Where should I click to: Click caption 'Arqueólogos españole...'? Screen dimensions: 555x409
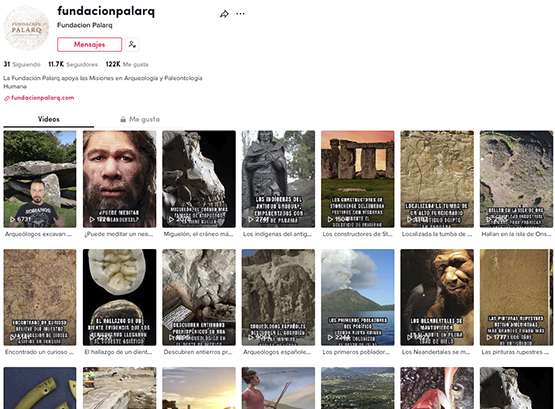277,352
